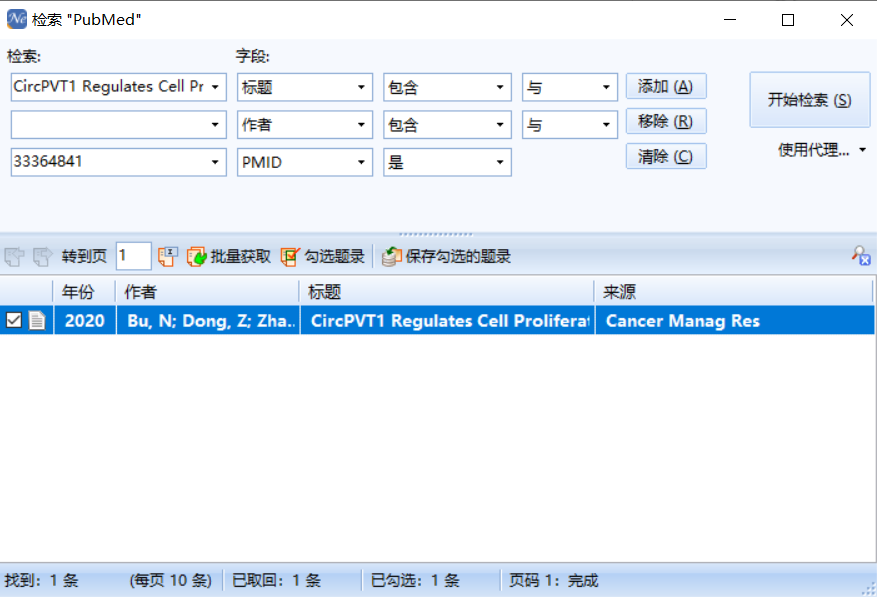Go to previous results page arrow
The height and width of the screenshot is (606, 877).
pos(15,257)
